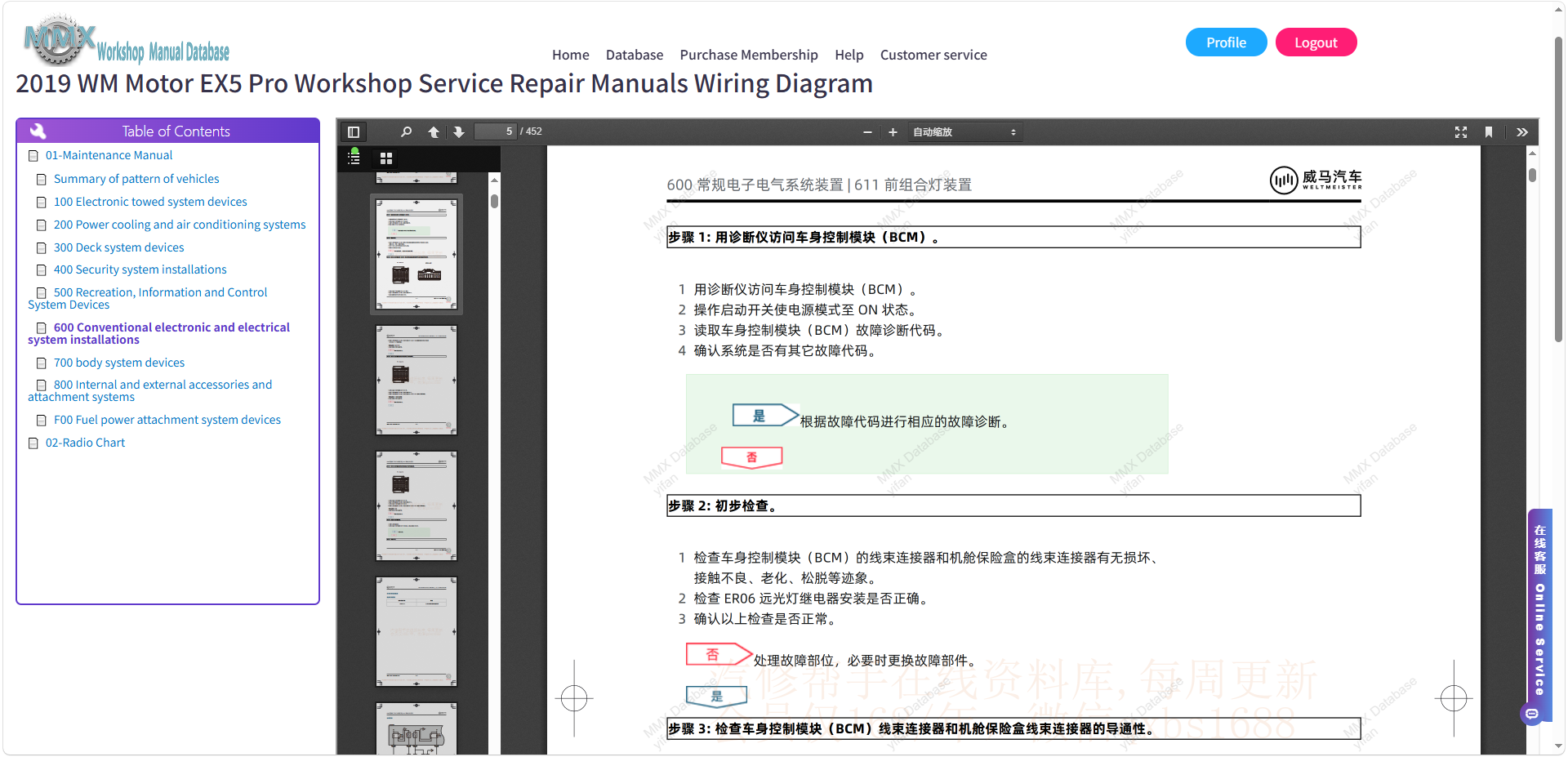Viewport: 1568px width, 757px height.
Task: Click the document icon beside Summary of pattern
Action: [42, 180]
